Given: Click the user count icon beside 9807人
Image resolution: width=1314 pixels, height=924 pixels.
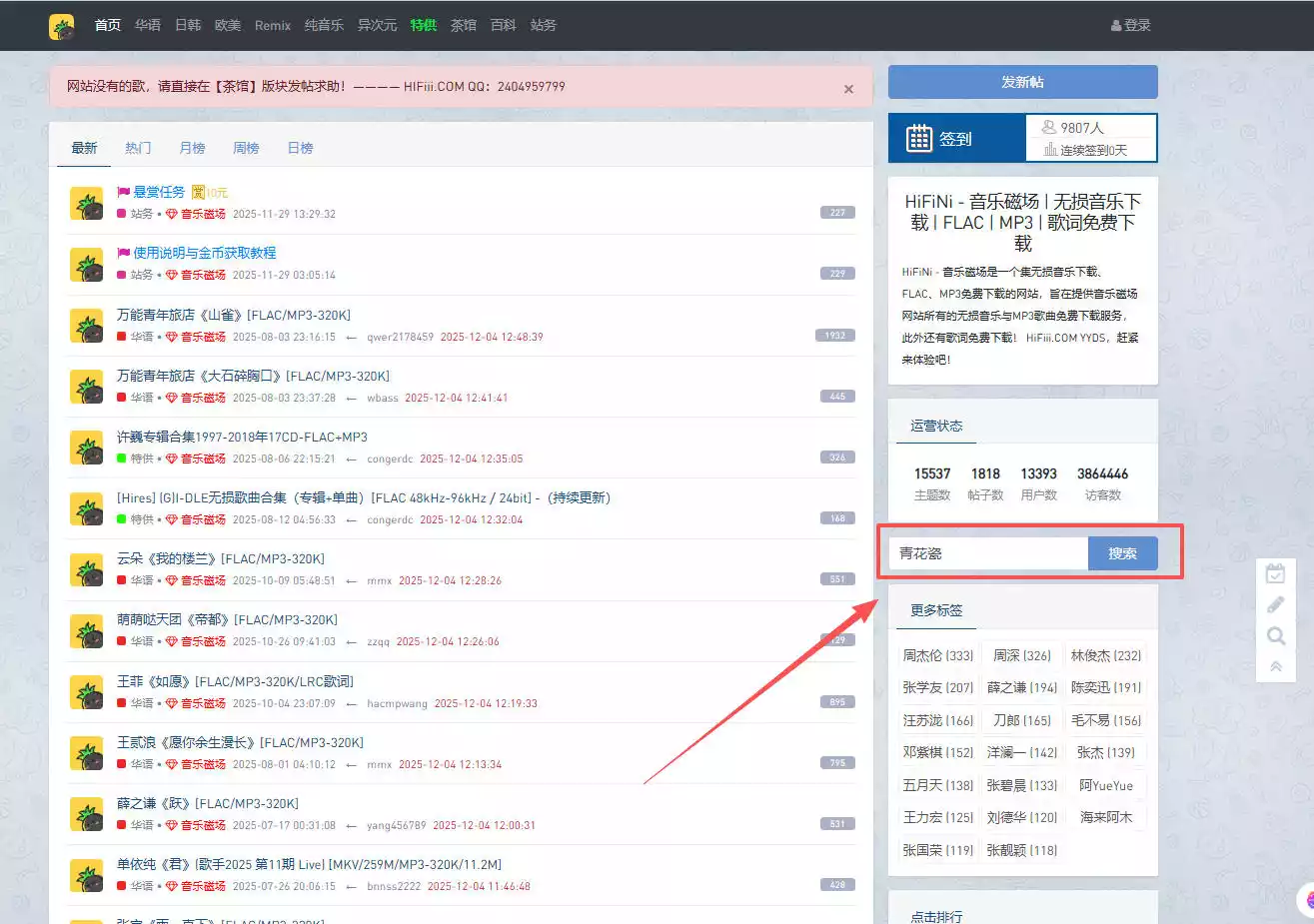Looking at the screenshot, I should (1048, 128).
